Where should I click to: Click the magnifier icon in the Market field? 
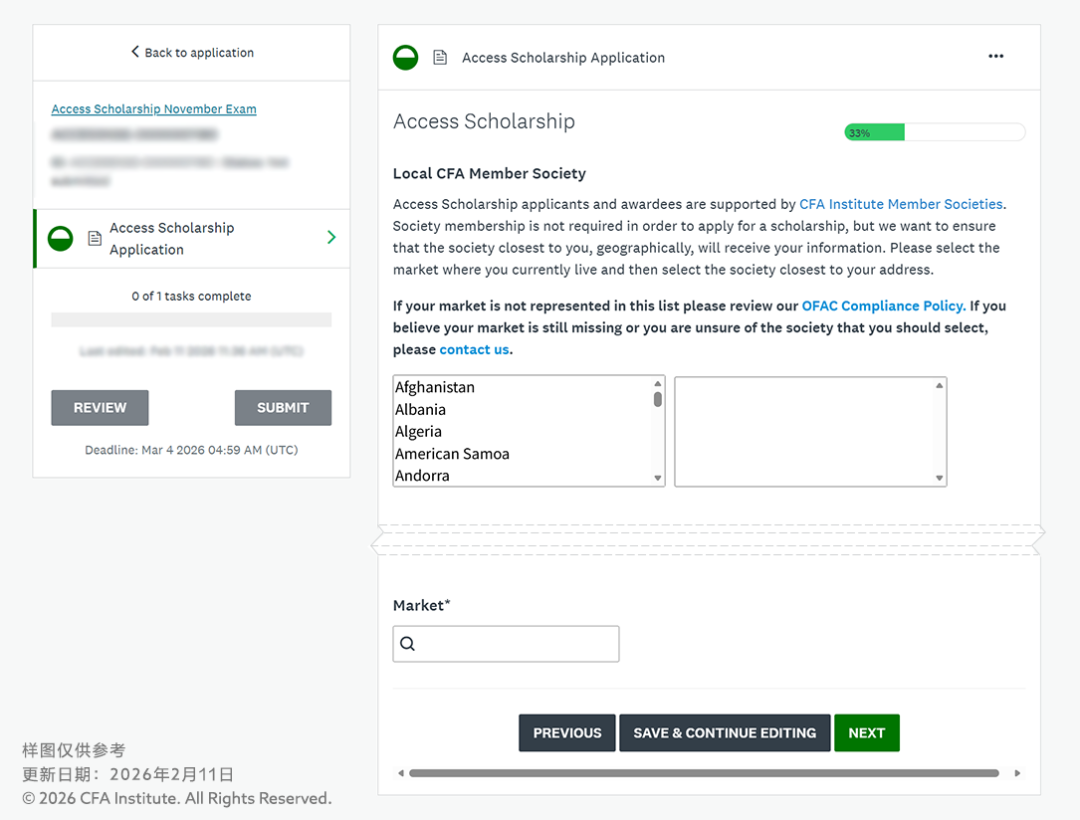point(407,644)
